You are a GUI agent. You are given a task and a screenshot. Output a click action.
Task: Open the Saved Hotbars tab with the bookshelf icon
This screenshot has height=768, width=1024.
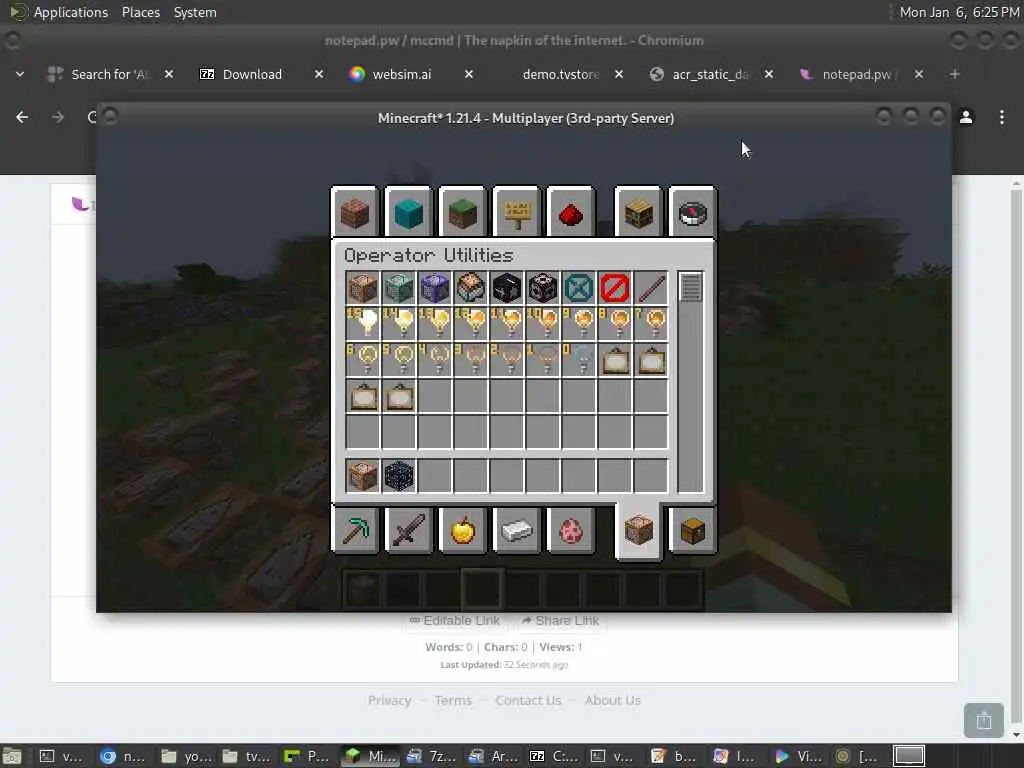(639, 212)
